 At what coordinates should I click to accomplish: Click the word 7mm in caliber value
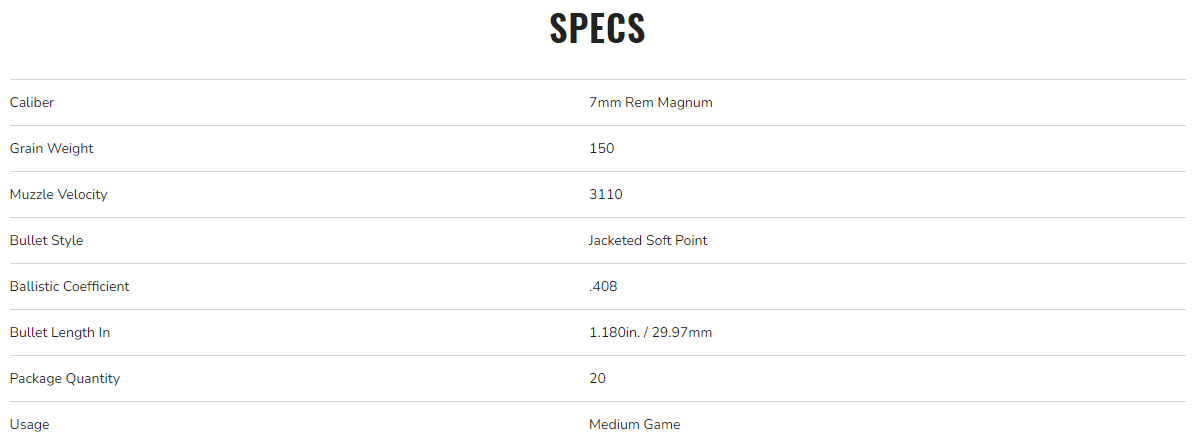[605, 102]
